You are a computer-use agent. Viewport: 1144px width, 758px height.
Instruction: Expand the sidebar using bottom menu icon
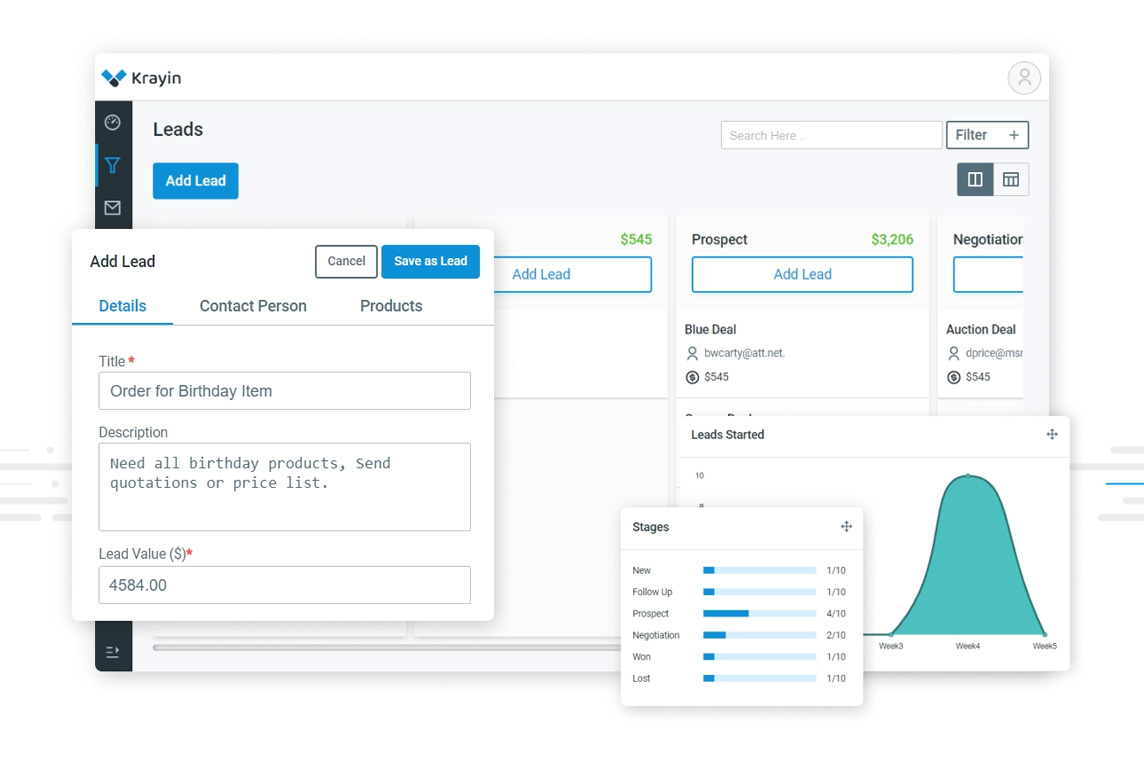tap(112, 652)
